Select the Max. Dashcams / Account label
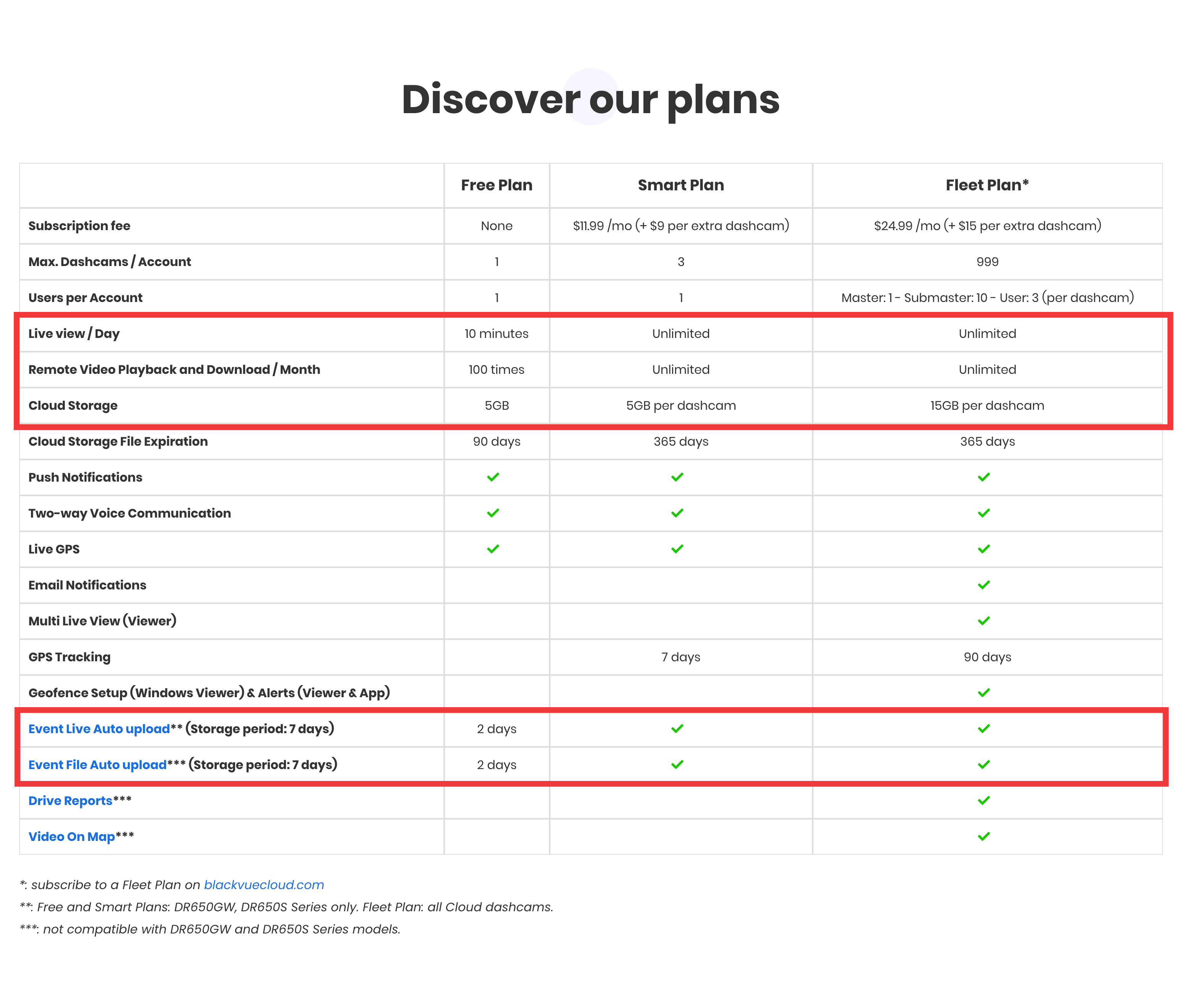Screen dimensions: 1182x1008 pyautogui.click(x=110, y=262)
